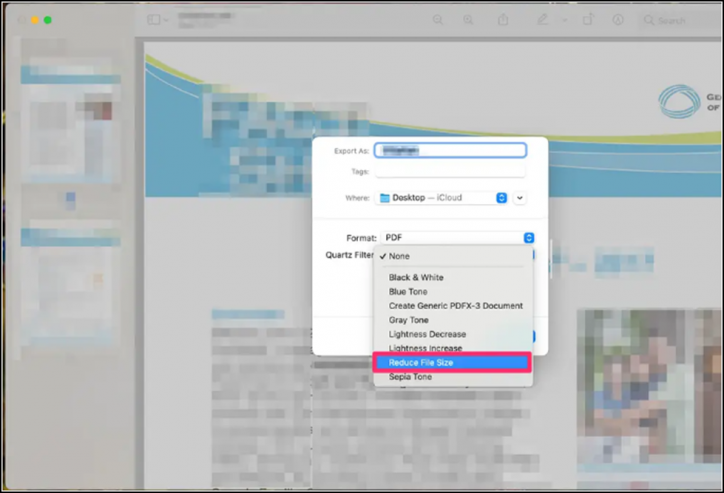724x493 pixels.
Task: Open the sidebar view menu button
Action: pyautogui.click(x=157, y=20)
